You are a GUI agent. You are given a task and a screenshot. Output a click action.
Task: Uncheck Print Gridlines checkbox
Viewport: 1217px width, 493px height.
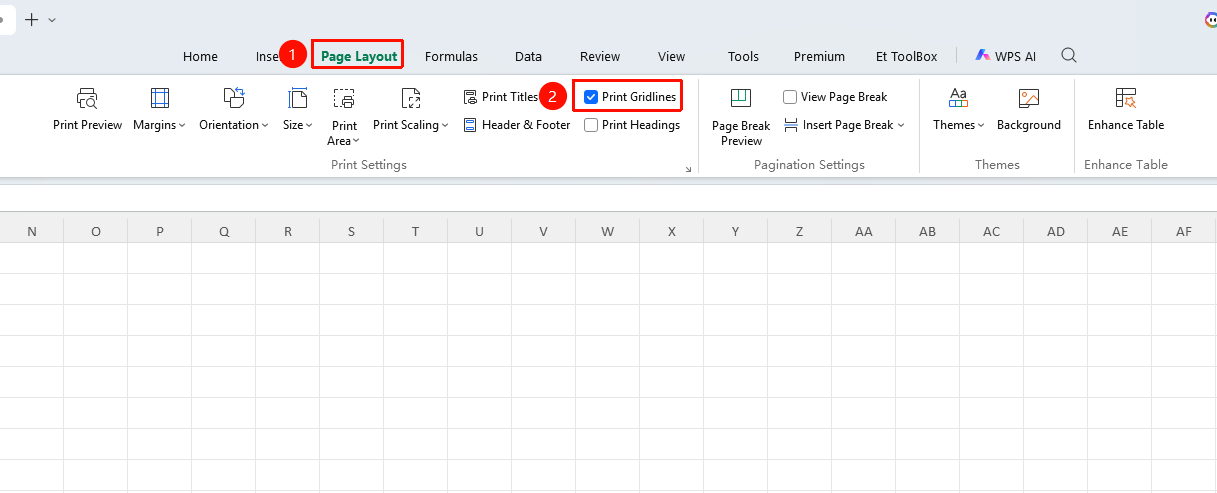tap(591, 97)
